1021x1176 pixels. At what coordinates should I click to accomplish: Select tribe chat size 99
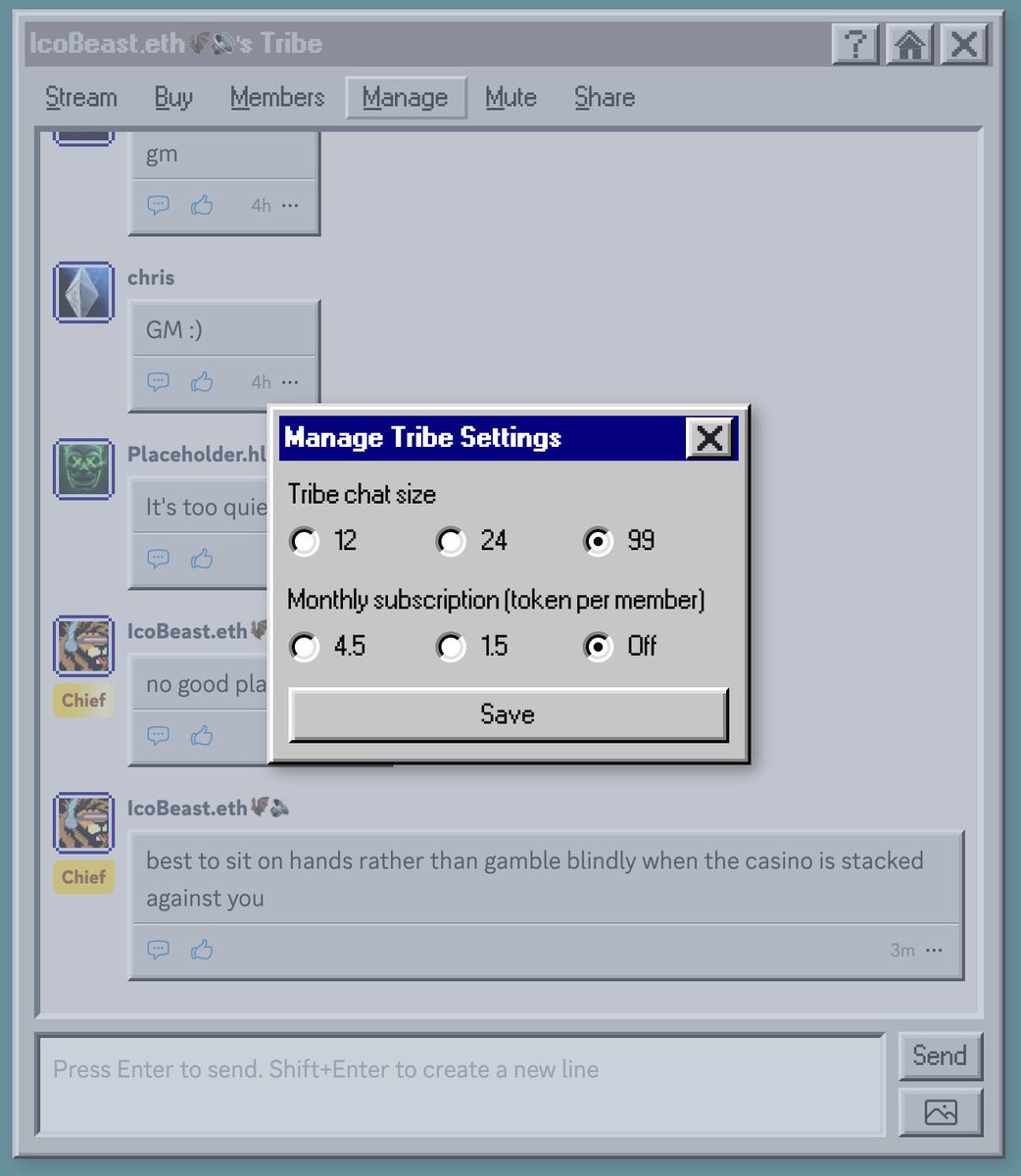(598, 540)
